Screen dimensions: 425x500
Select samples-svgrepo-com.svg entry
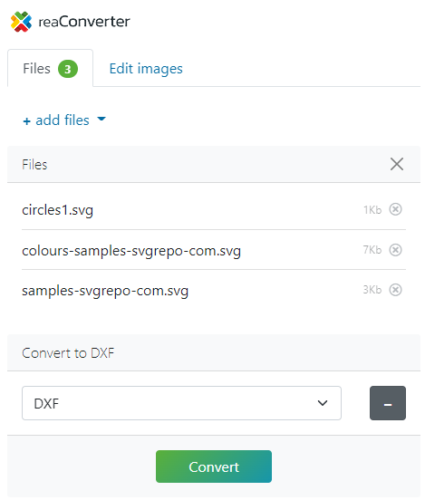(x=214, y=290)
